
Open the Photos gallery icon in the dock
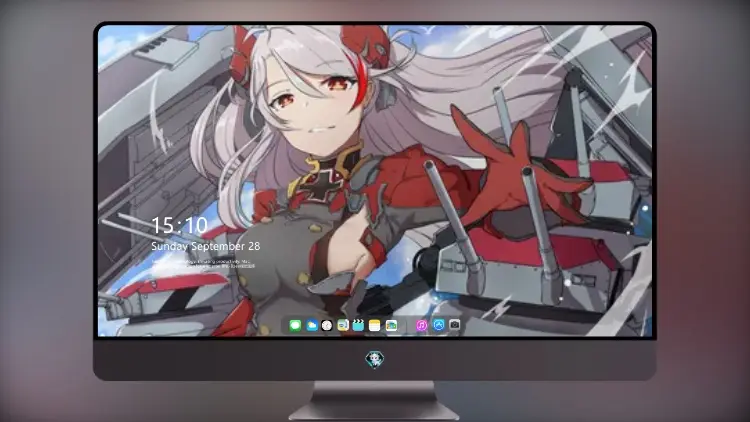tap(391, 326)
